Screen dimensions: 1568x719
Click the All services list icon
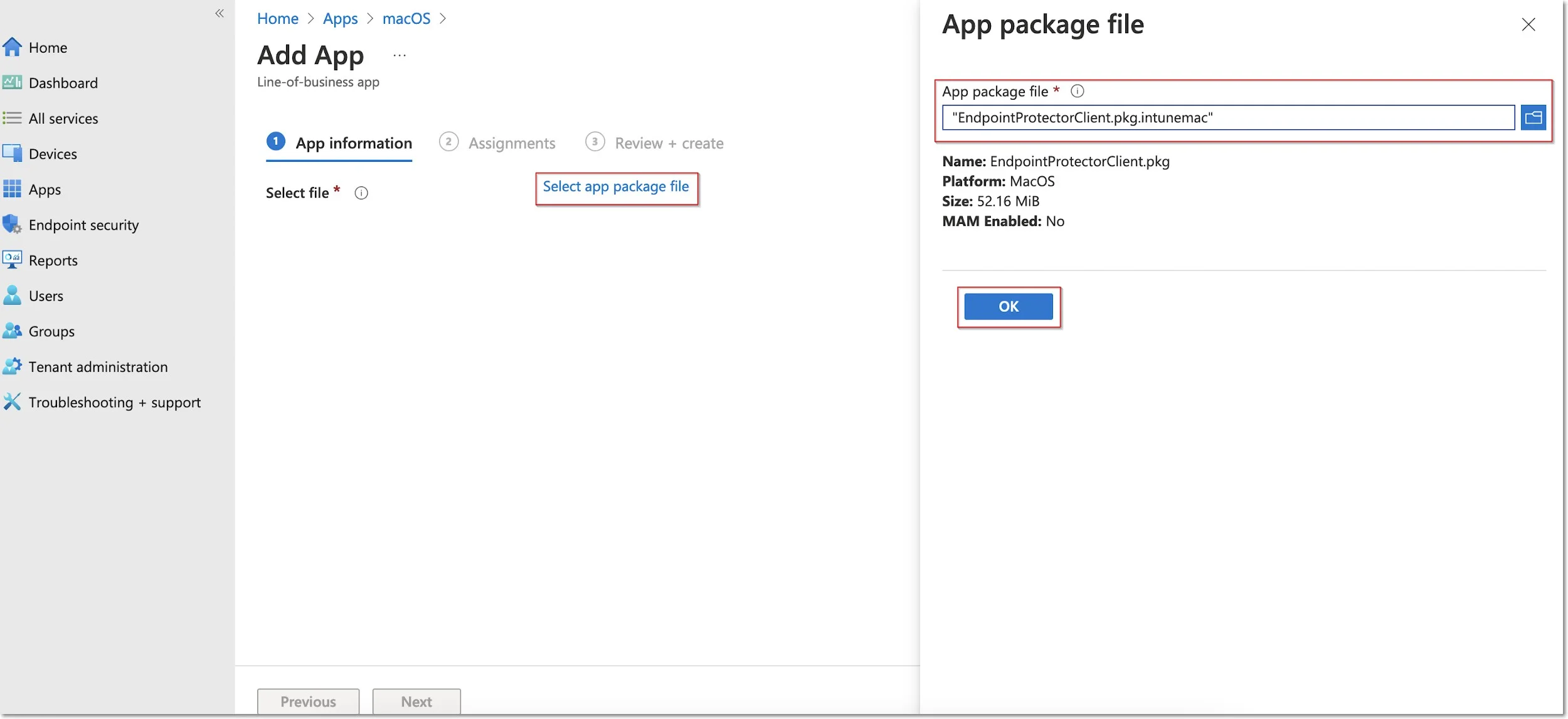click(x=13, y=118)
